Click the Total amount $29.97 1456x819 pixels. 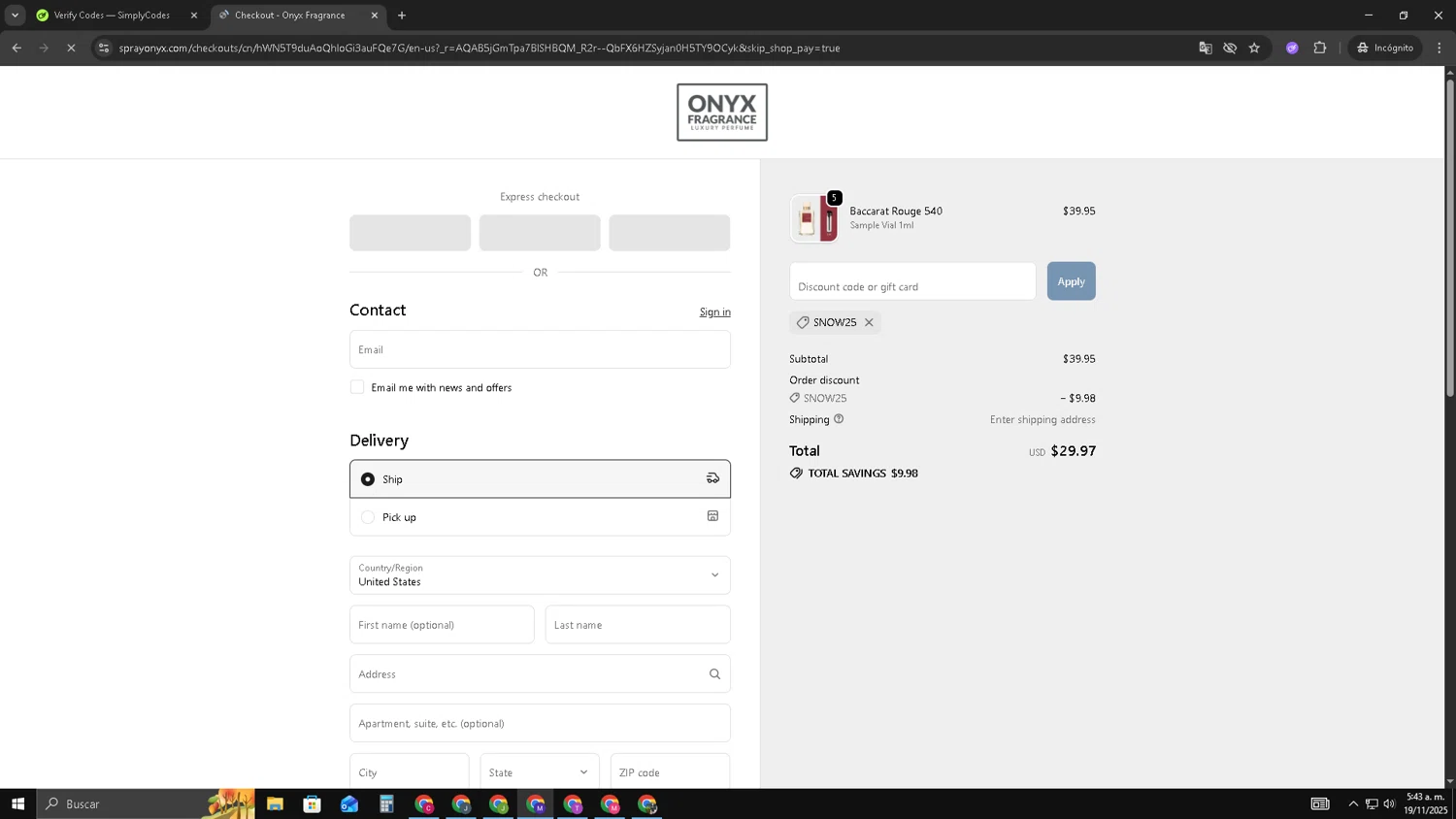[x=1073, y=450]
